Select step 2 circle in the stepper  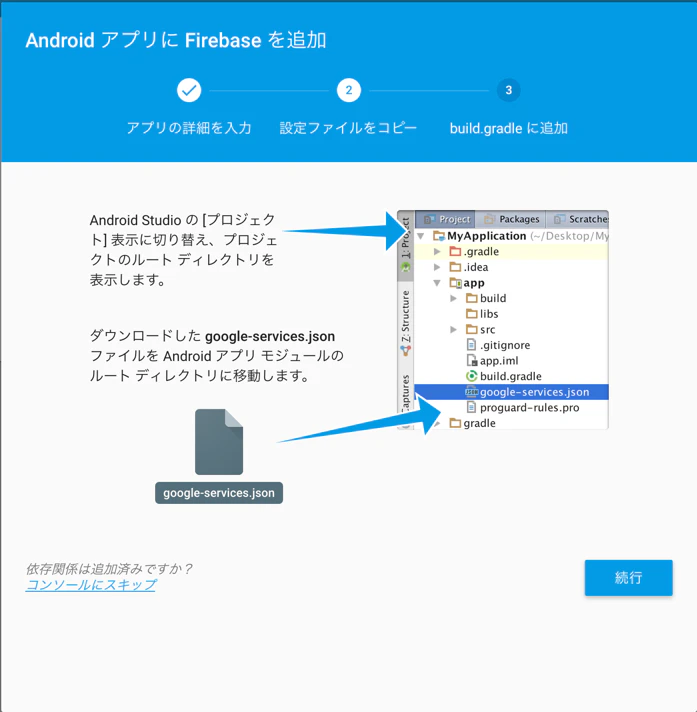[349, 90]
